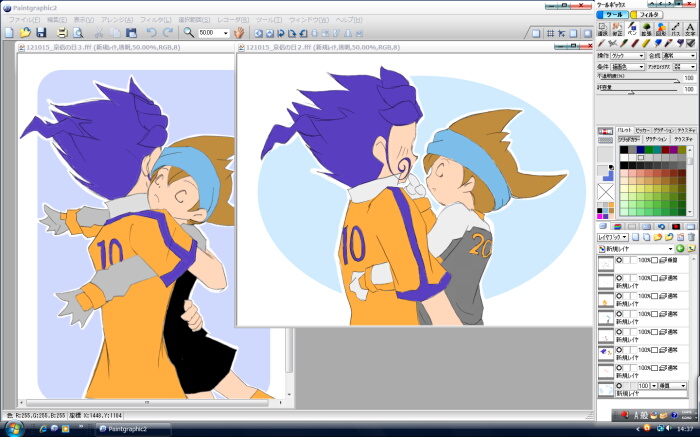Select the ソリッドカラー button
The image size is (700, 437).
pos(629,139)
